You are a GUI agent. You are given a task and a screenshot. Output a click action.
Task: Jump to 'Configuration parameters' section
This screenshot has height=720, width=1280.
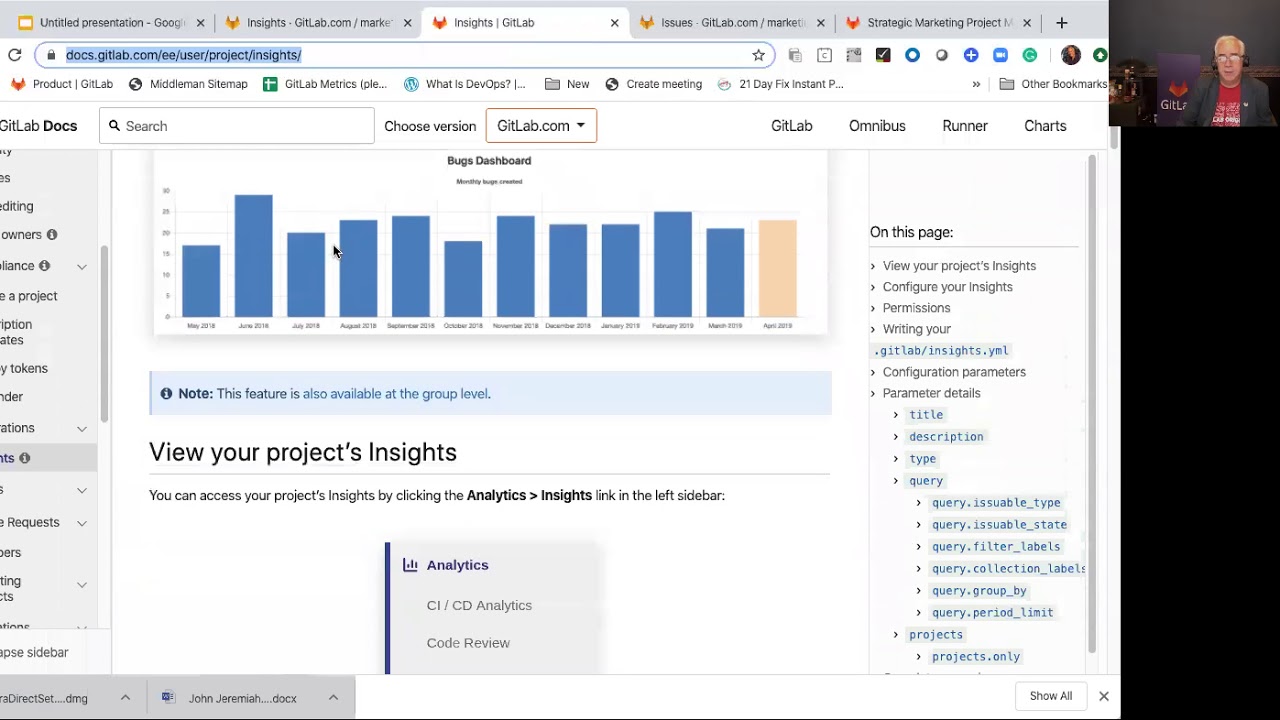(954, 372)
